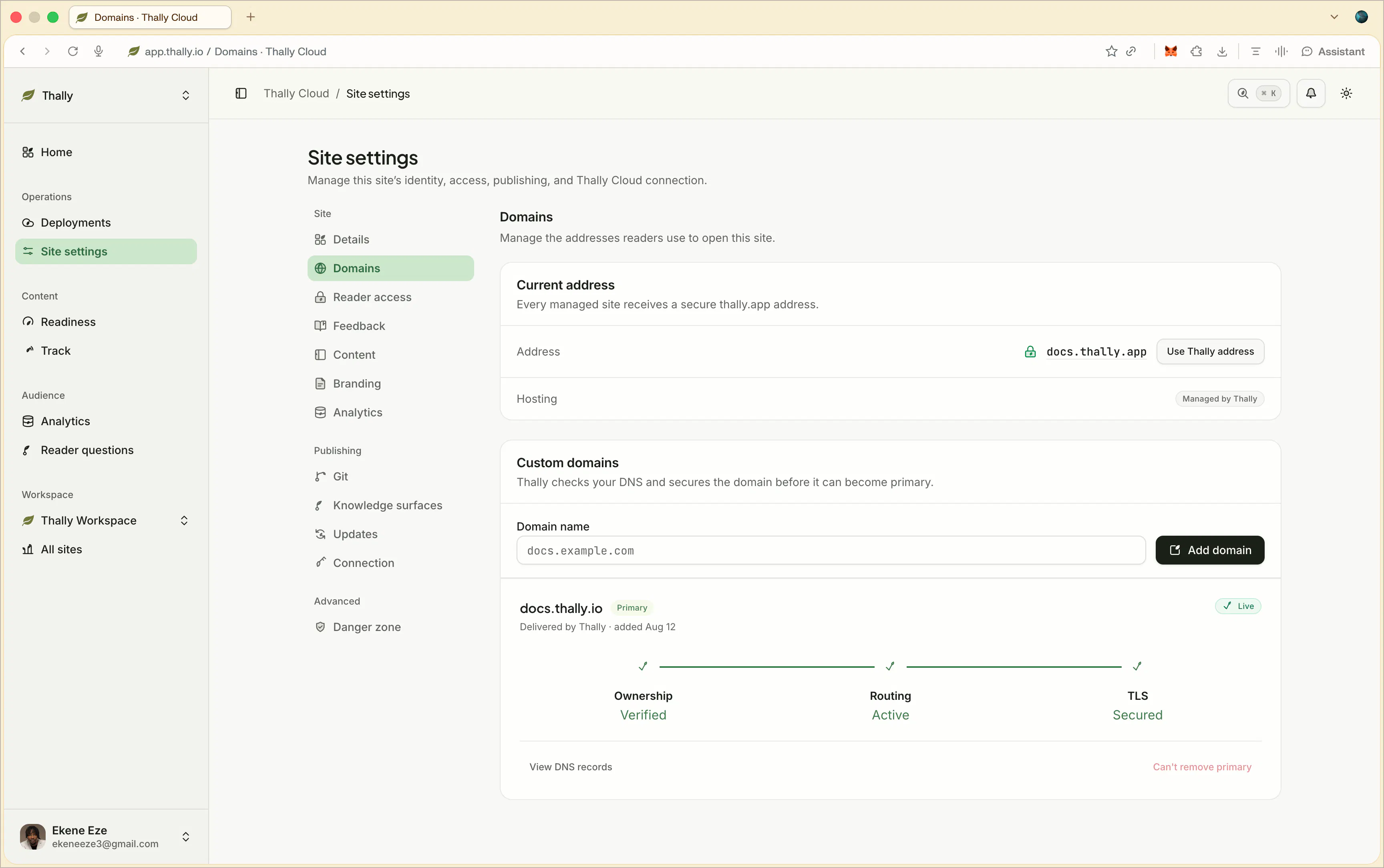Image resolution: width=1384 pixels, height=868 pixels.
Task: Open the Thally organization switcher
Action: pyautogui.click(x=106, y=95)
